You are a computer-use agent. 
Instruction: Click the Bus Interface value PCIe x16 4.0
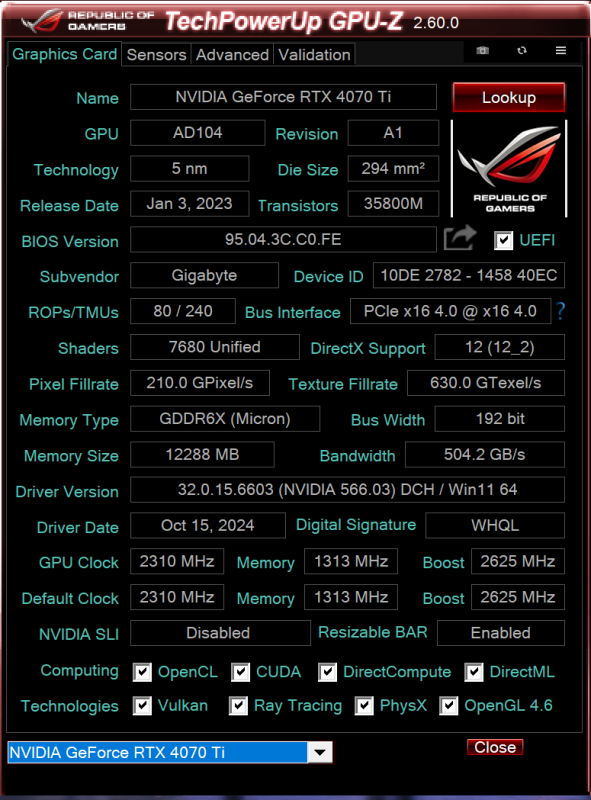[450, 311]
